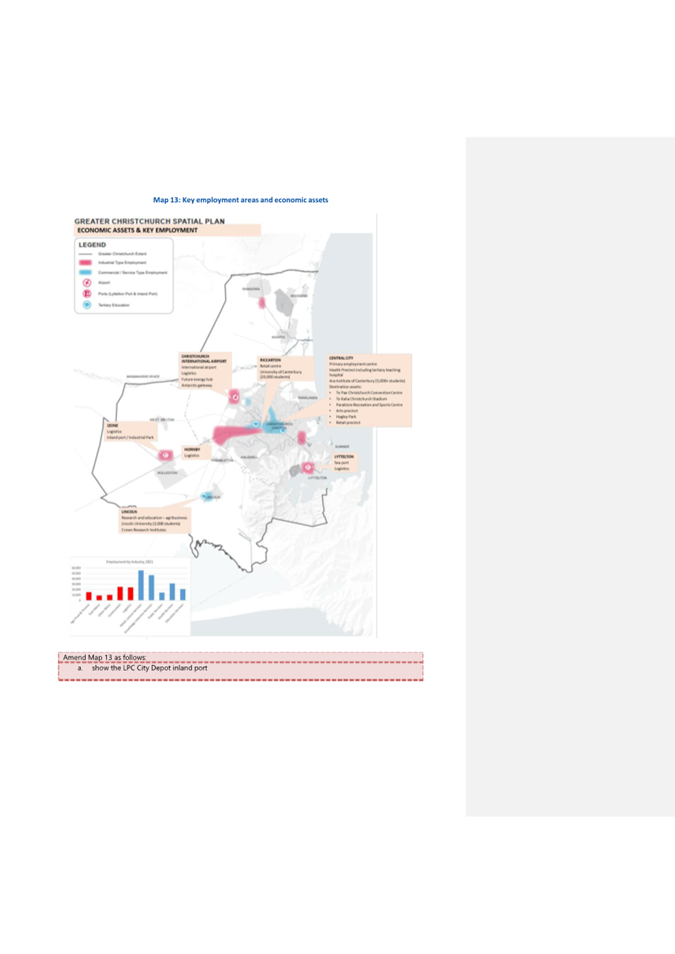Click the 'Antarctic gateway' line in airport callout
Viewport: 675px width, 954px height.
(197, 385)
